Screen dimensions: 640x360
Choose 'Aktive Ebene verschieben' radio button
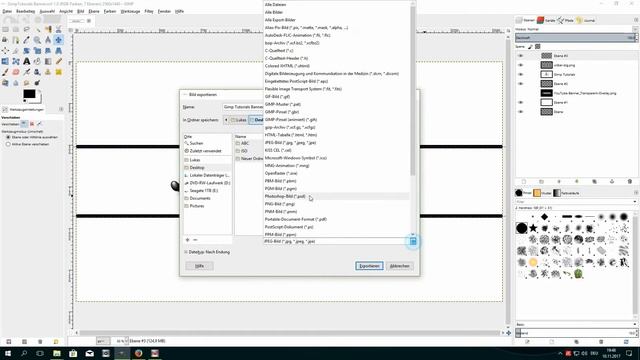click(x=8, y=144)
